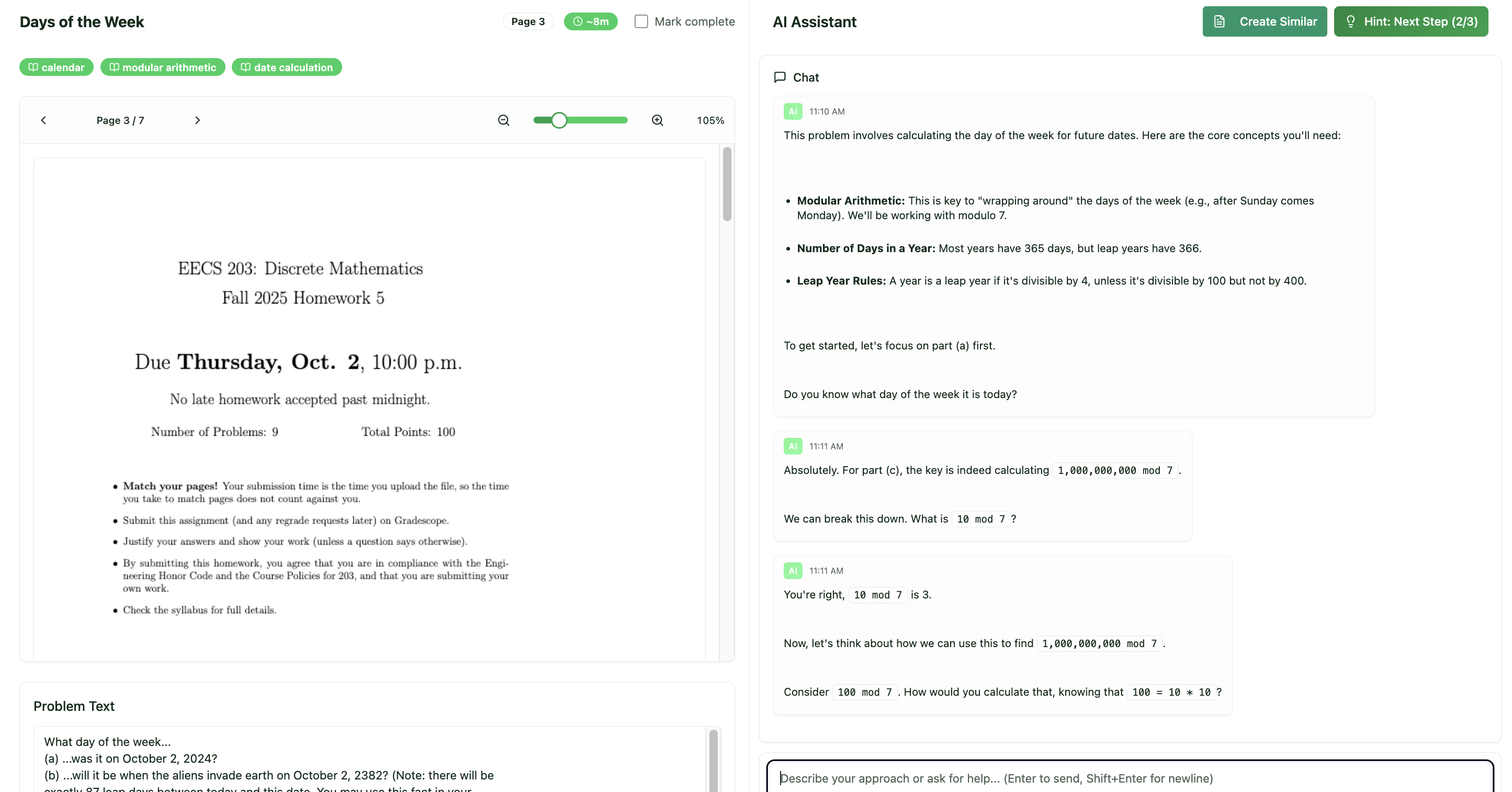Click the zoom in magnifier icon

click(658, 120)
